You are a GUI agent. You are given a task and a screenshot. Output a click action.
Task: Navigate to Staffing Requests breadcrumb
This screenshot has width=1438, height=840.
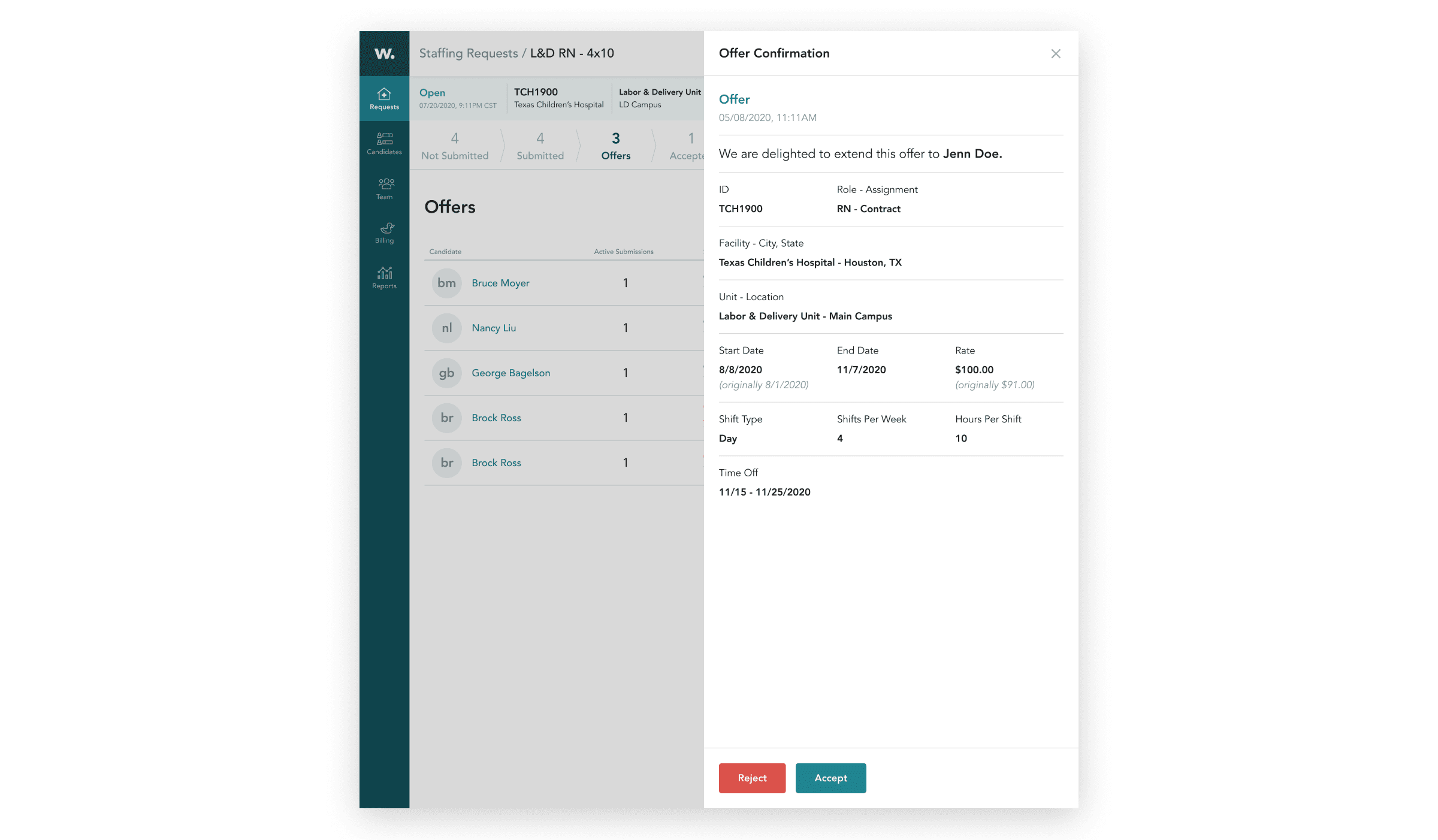(x=468, y=53)
